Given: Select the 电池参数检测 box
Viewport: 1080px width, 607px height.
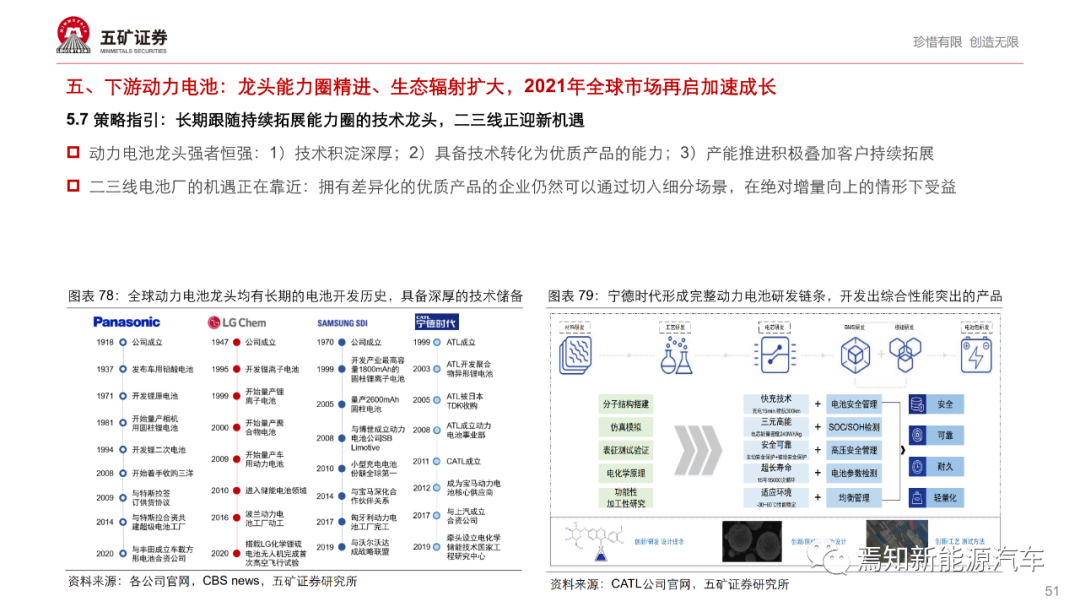Looking at the screenshot, I should 854,473.
